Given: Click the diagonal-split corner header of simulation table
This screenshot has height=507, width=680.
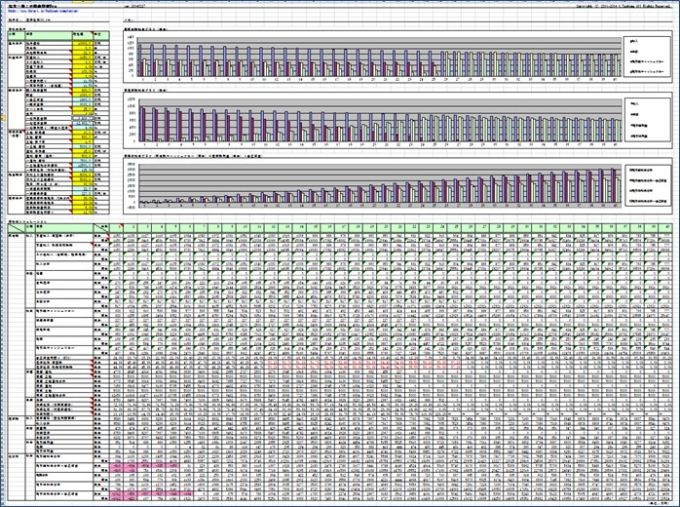Looking at the screenshot, I should (17, 228).
